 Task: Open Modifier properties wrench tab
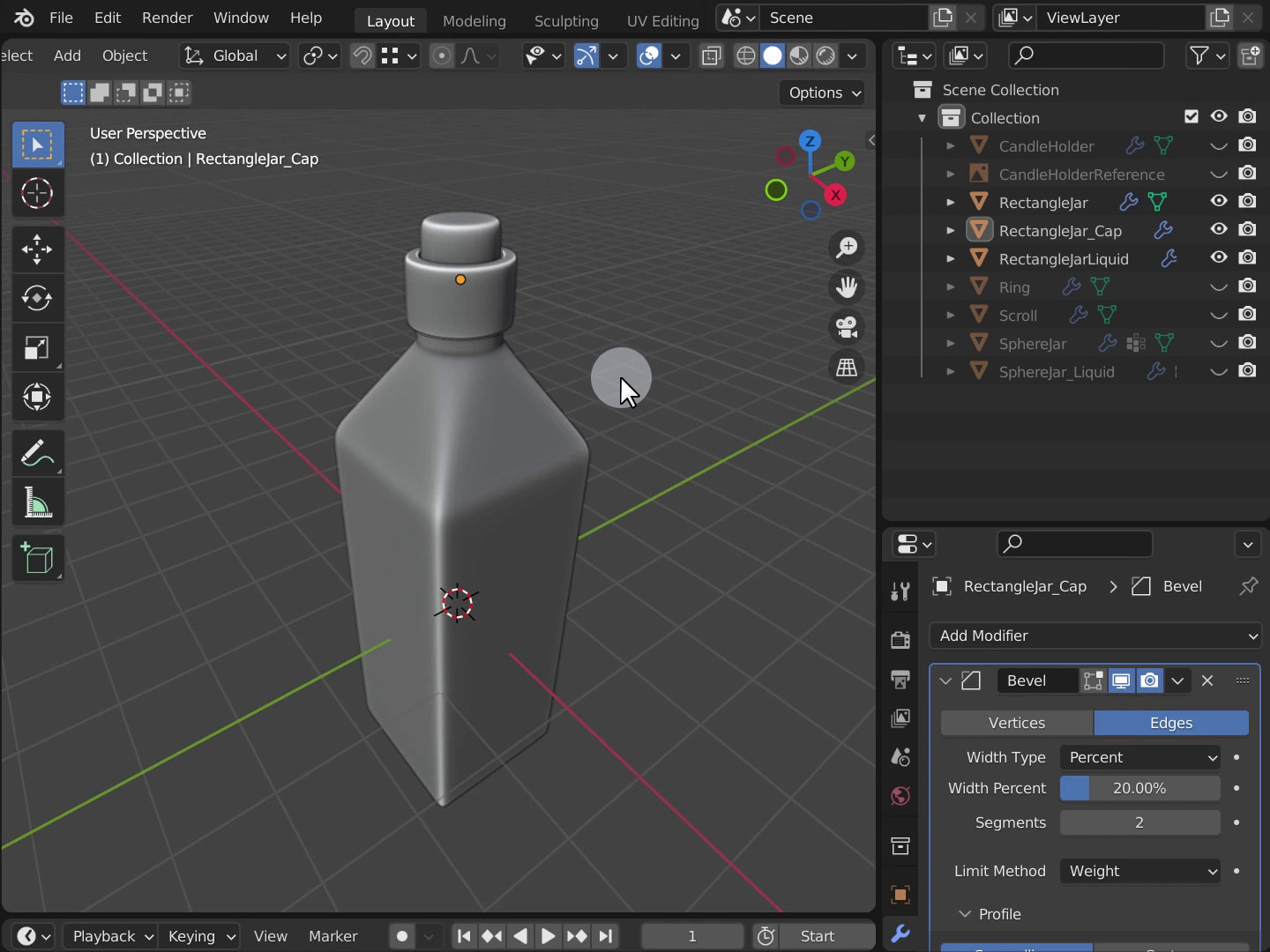click(900, 933)
